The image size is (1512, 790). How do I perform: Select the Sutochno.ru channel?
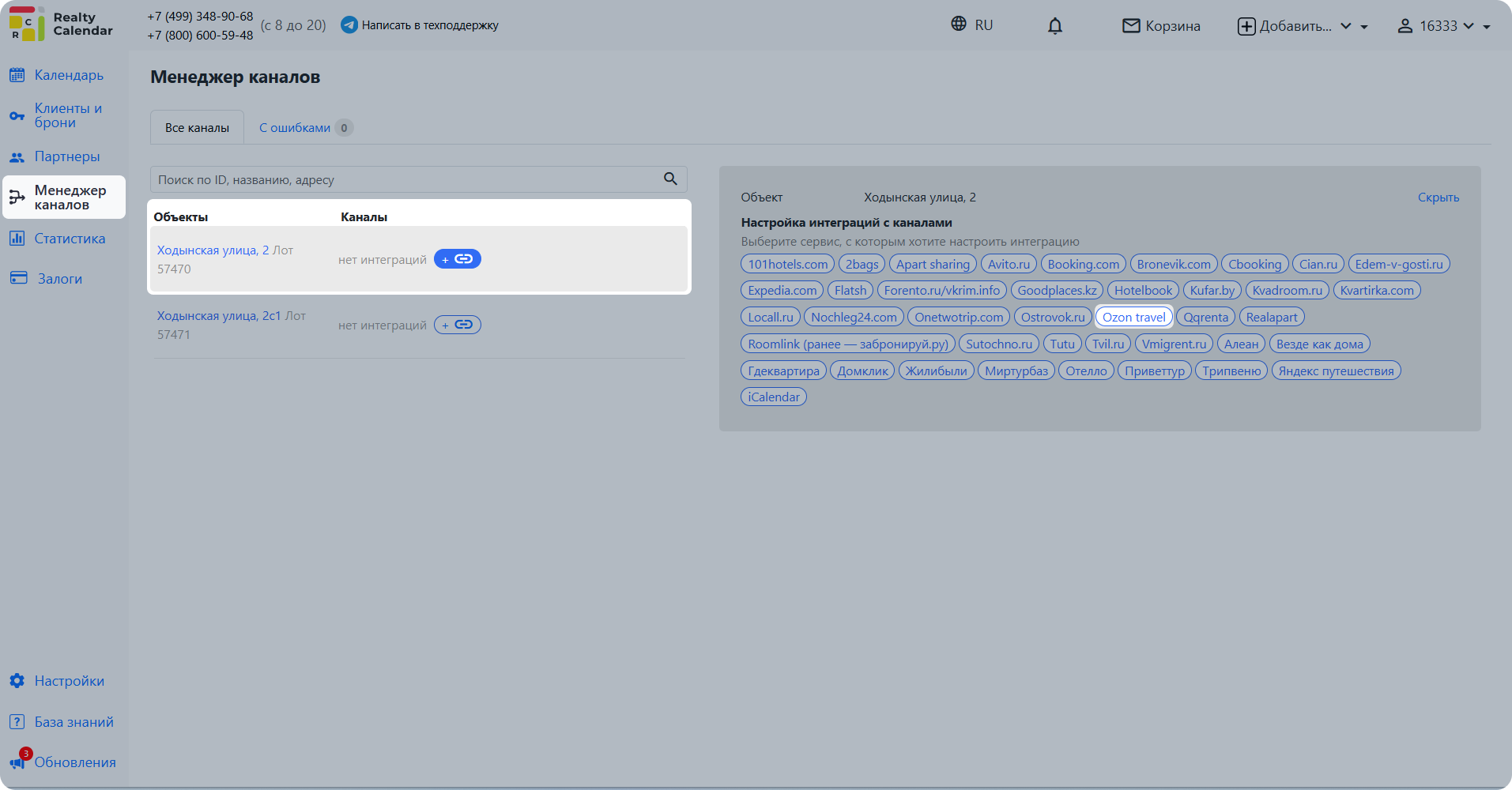[x=999, y=344]
